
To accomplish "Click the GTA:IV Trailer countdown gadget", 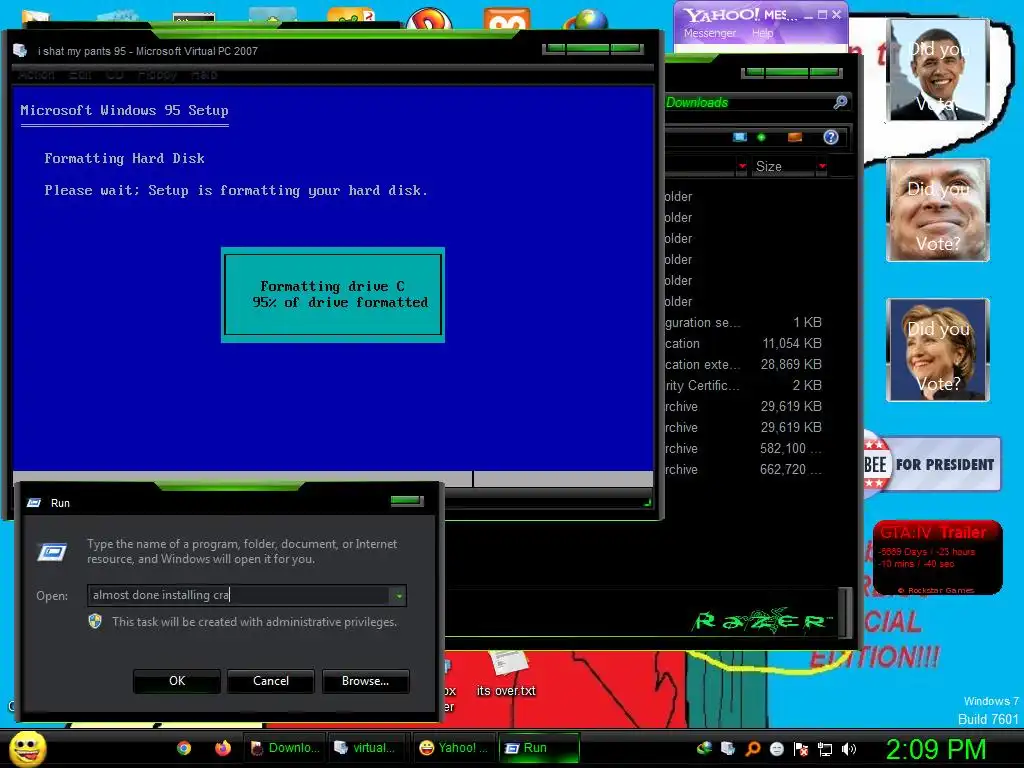I will 938,557.
